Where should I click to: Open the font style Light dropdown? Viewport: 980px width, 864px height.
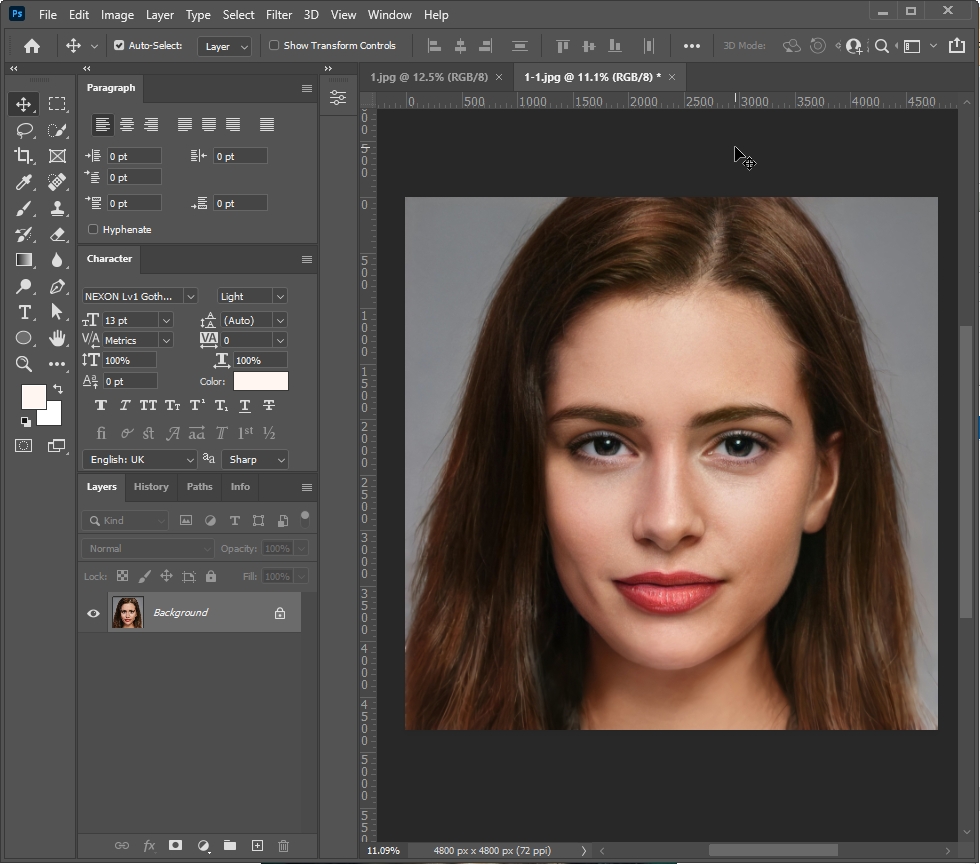pyautogui.click(x=252, y=296)
